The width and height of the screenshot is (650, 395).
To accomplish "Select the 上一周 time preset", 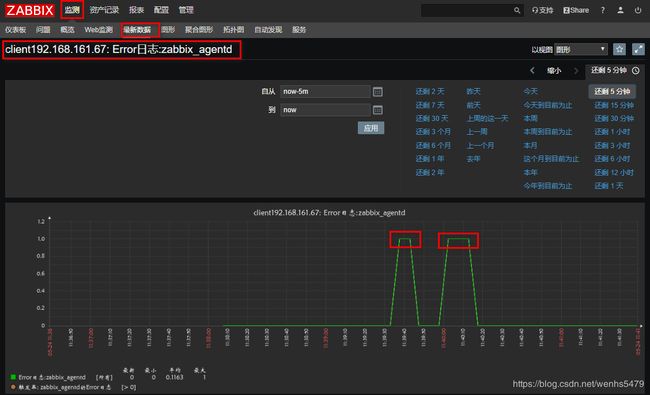I will tap(477, 132).
